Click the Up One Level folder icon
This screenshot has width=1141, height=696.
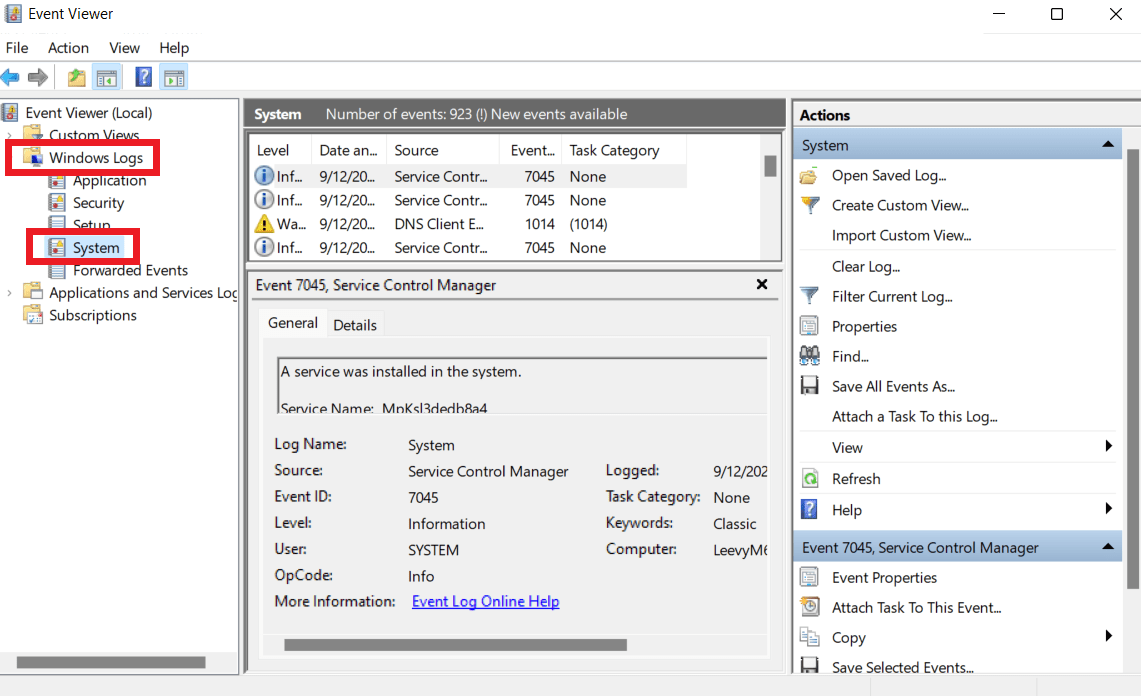(x=76, y=77)
